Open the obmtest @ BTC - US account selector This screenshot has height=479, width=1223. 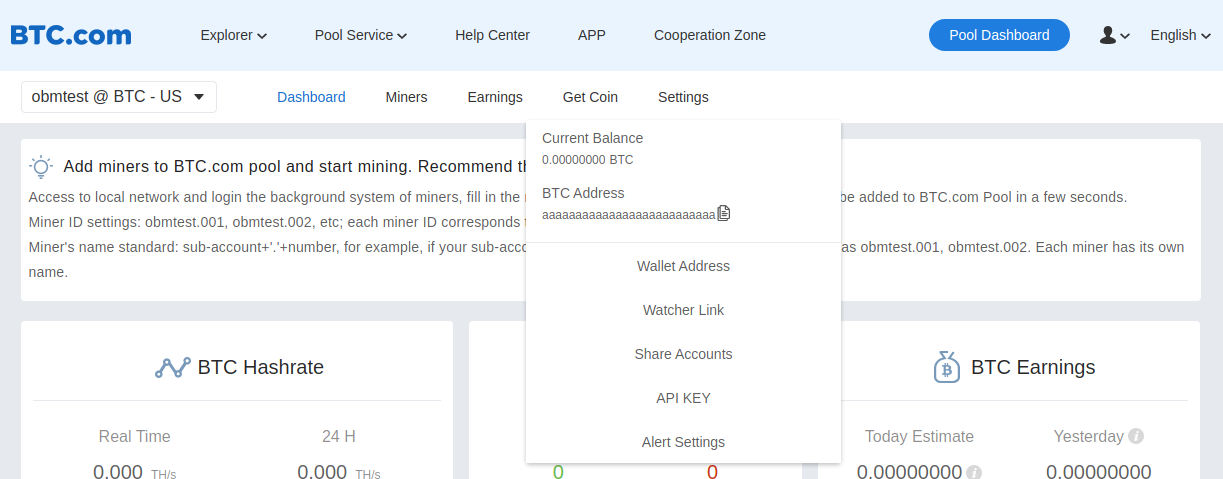coord(119,97)
